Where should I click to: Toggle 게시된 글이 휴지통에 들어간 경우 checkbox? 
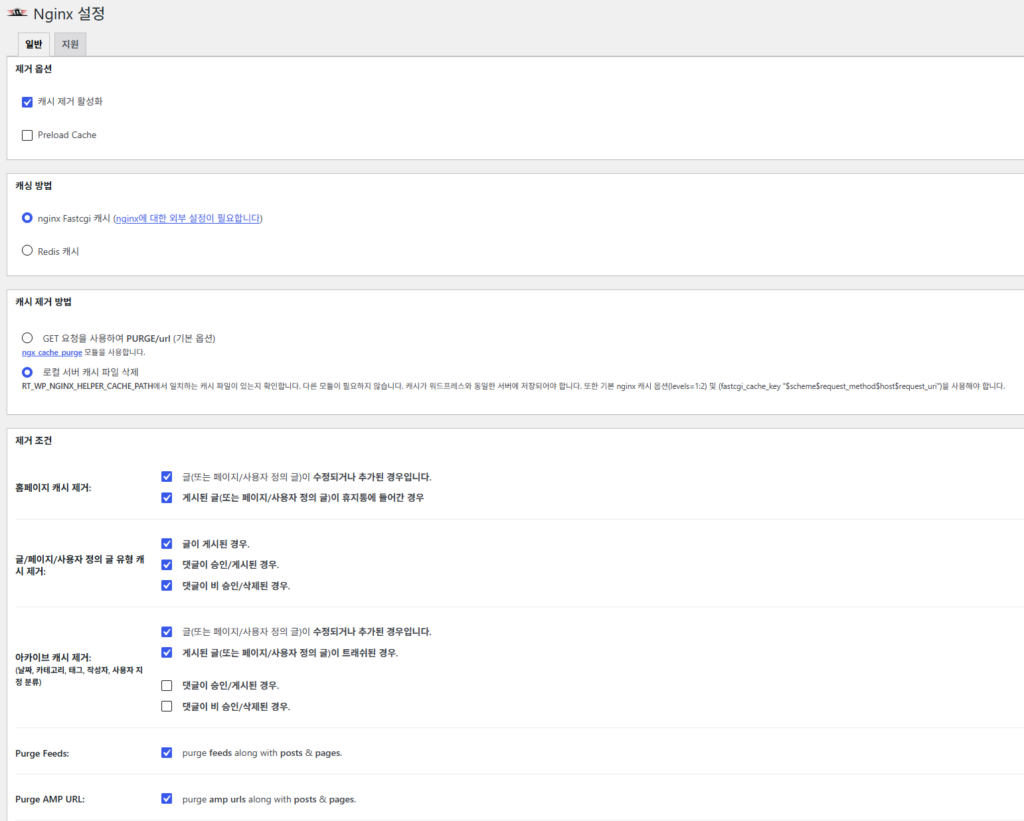coord(167,498)
